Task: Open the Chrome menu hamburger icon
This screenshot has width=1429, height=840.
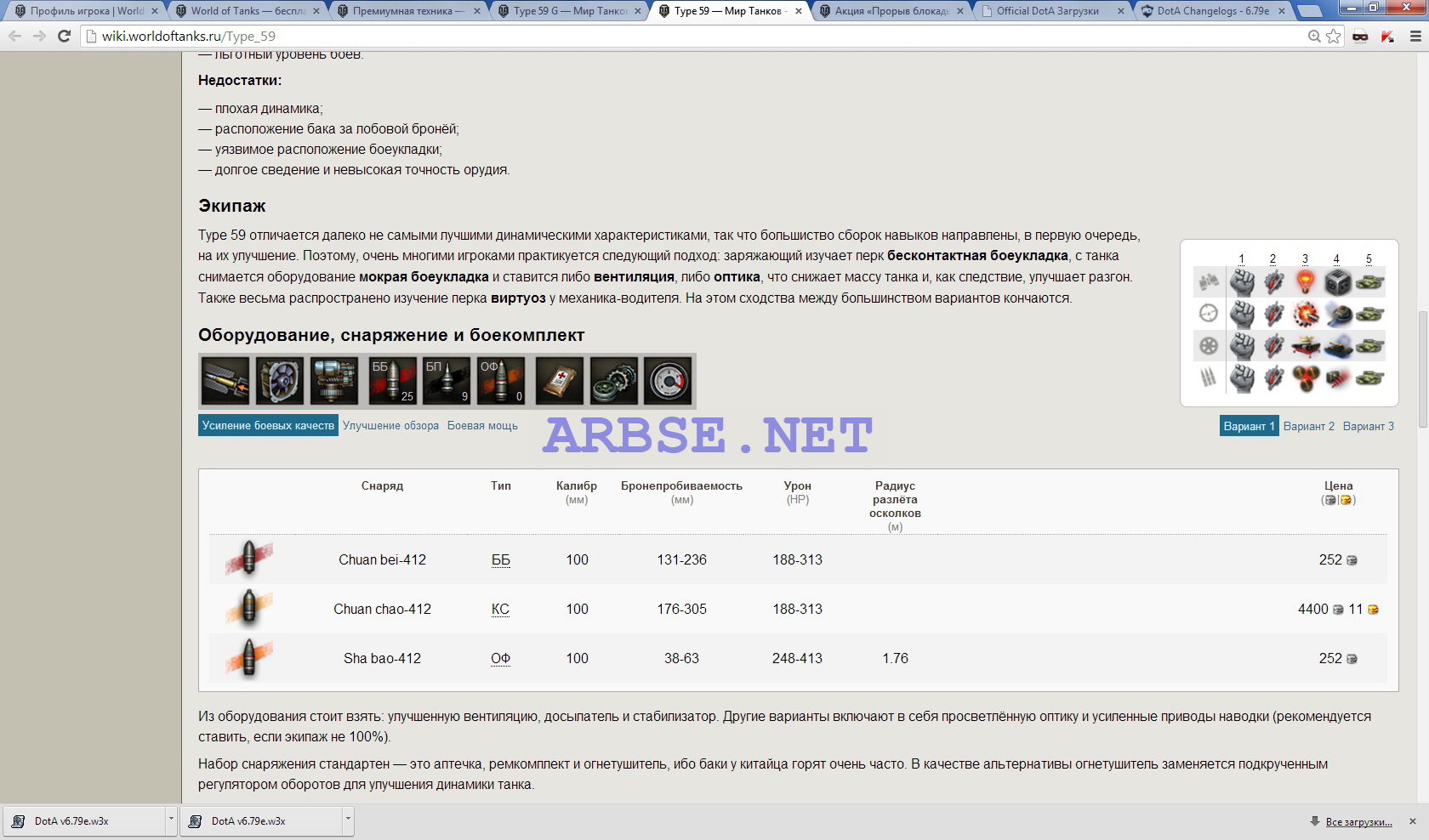Action: pos(1415,37)
